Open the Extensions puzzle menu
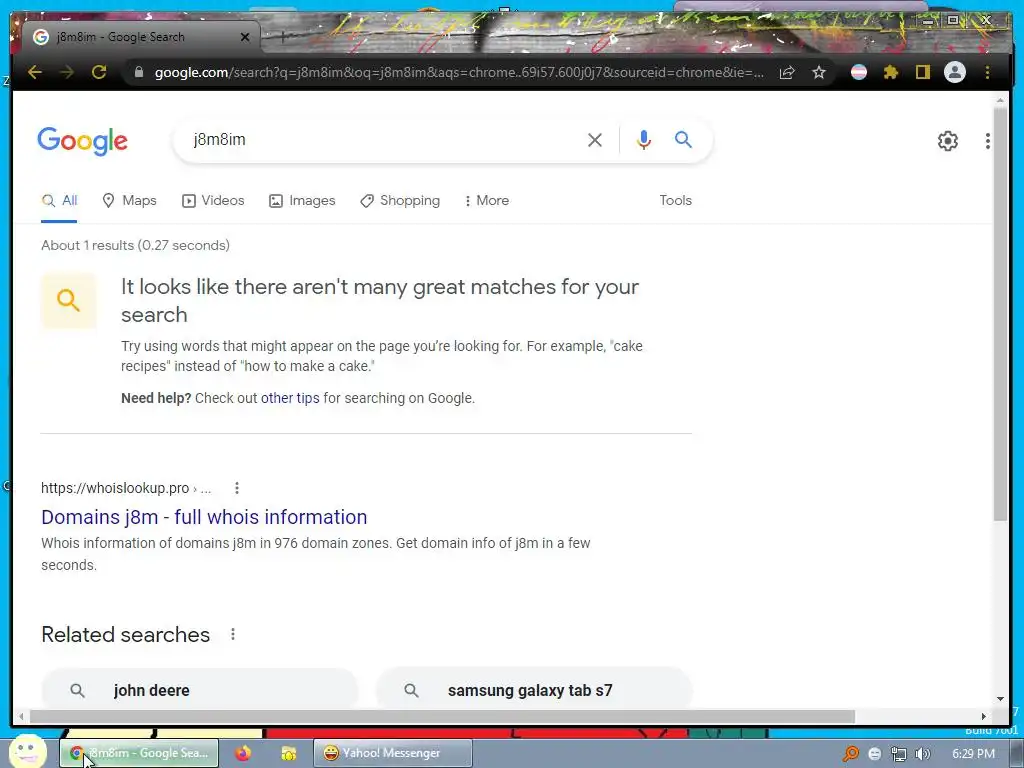This screenshot has height=768, width=1024. point(891,72)
